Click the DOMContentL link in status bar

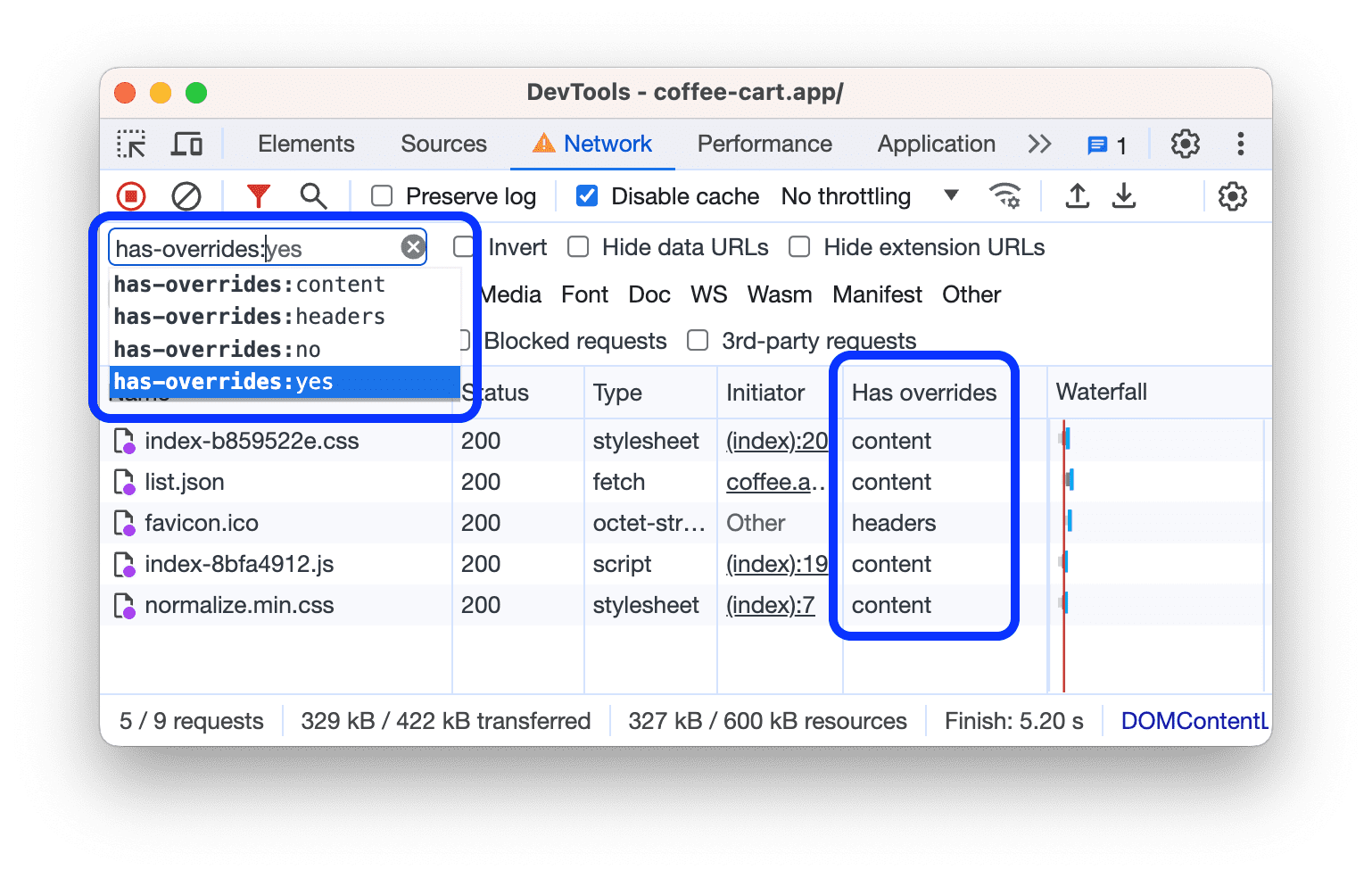1194,720
